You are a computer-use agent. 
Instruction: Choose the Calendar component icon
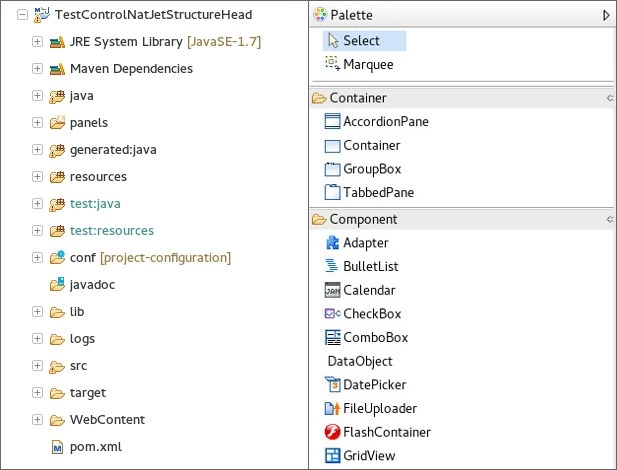click(332, 290)
